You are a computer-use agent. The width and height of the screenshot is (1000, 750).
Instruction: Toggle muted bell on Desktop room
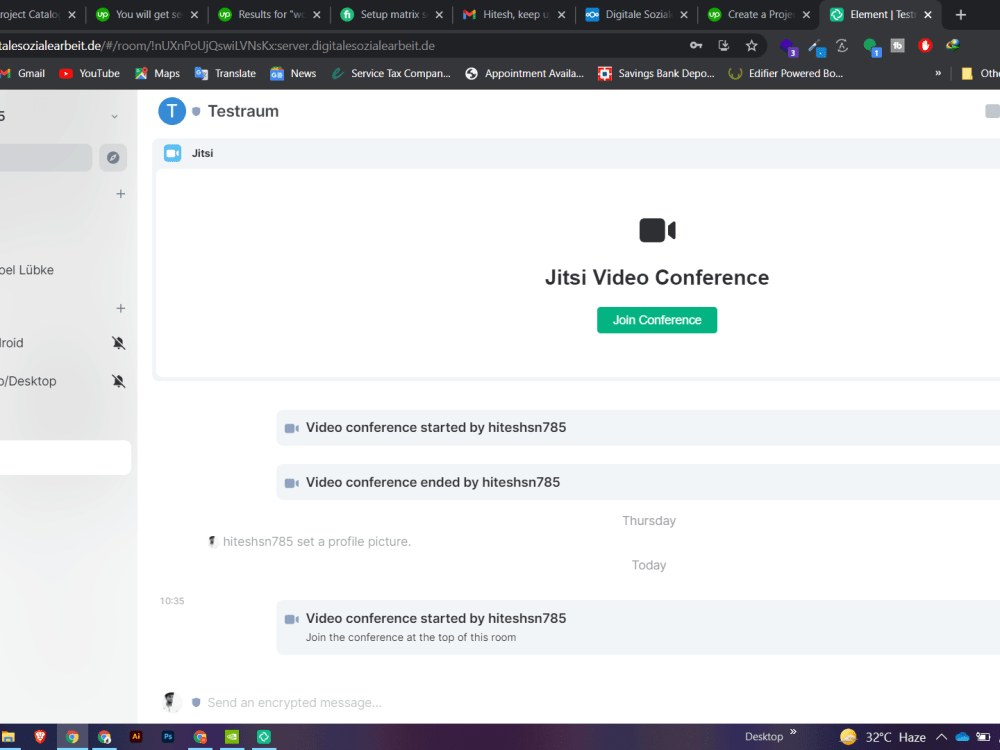click(x=119, y=381)
